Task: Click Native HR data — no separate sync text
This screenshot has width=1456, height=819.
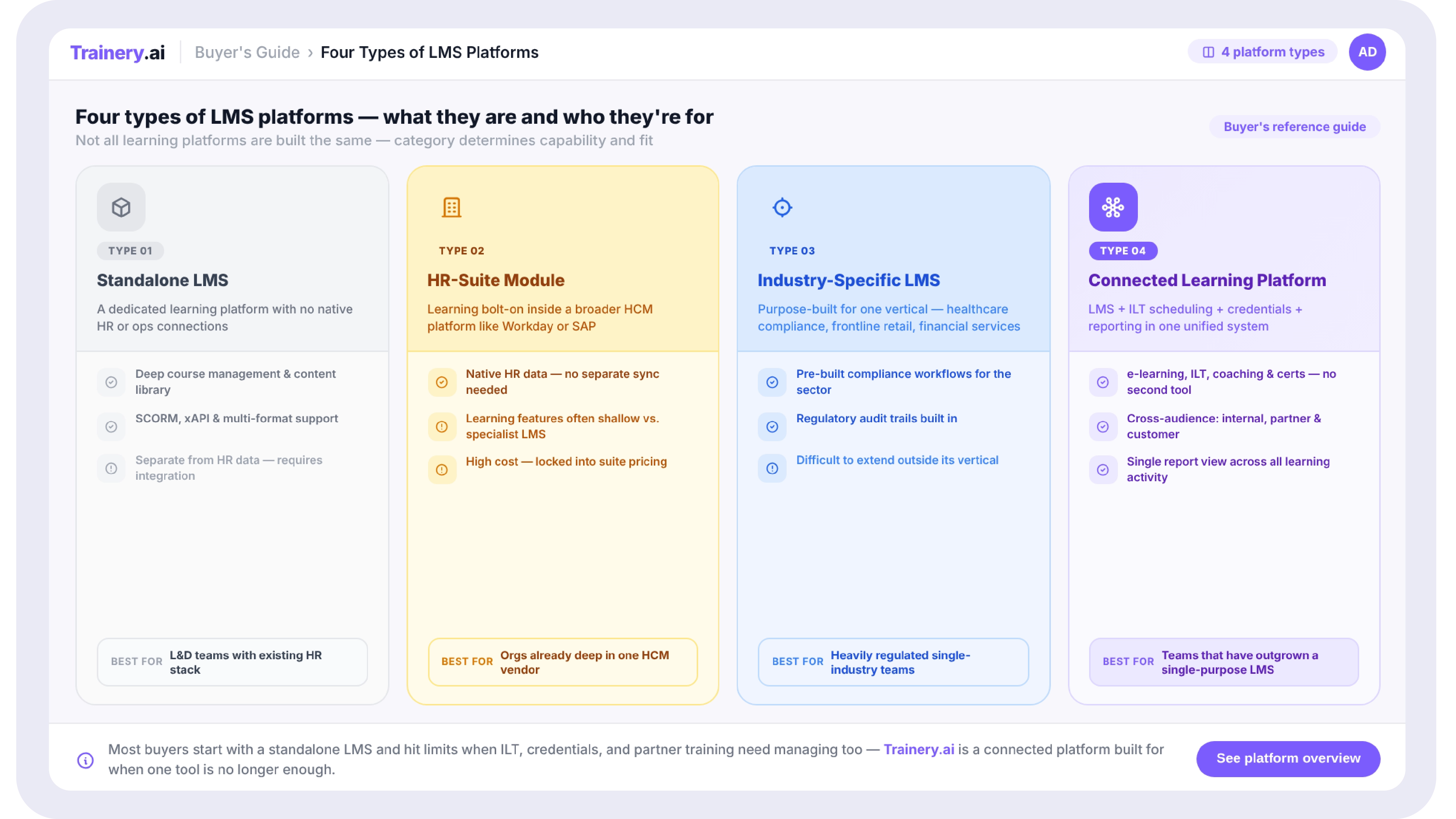Action: click(562, 381)
